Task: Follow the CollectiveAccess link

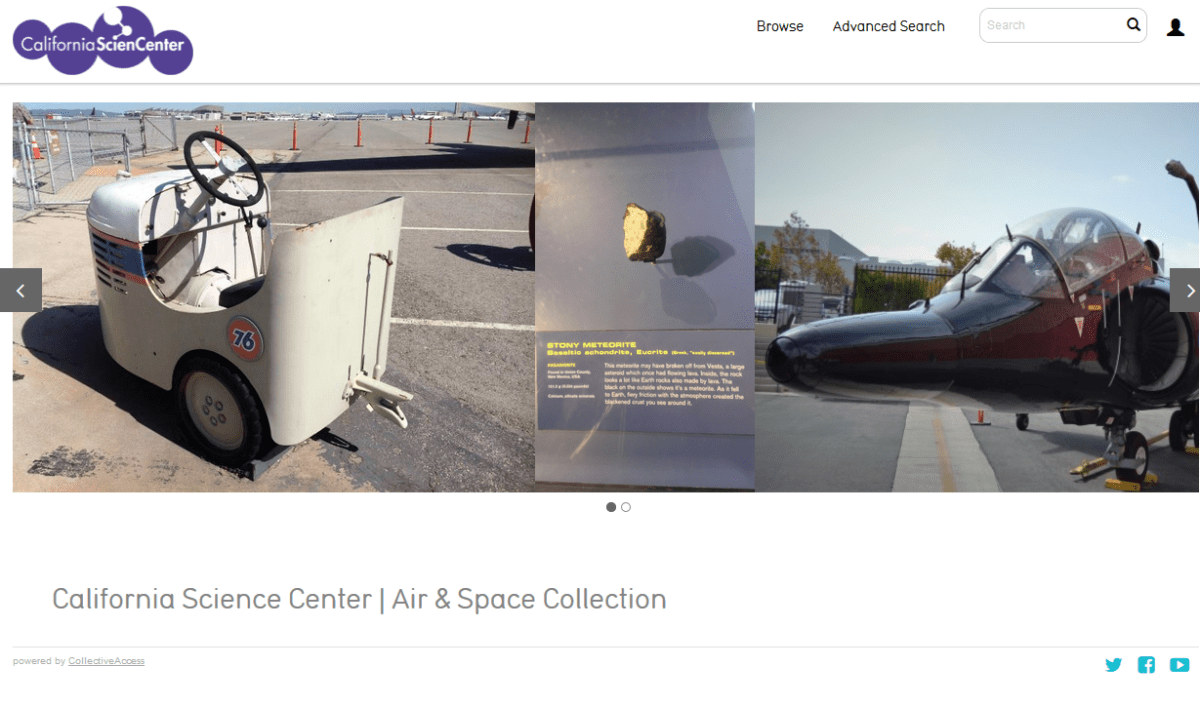Action: click(106, 661)
